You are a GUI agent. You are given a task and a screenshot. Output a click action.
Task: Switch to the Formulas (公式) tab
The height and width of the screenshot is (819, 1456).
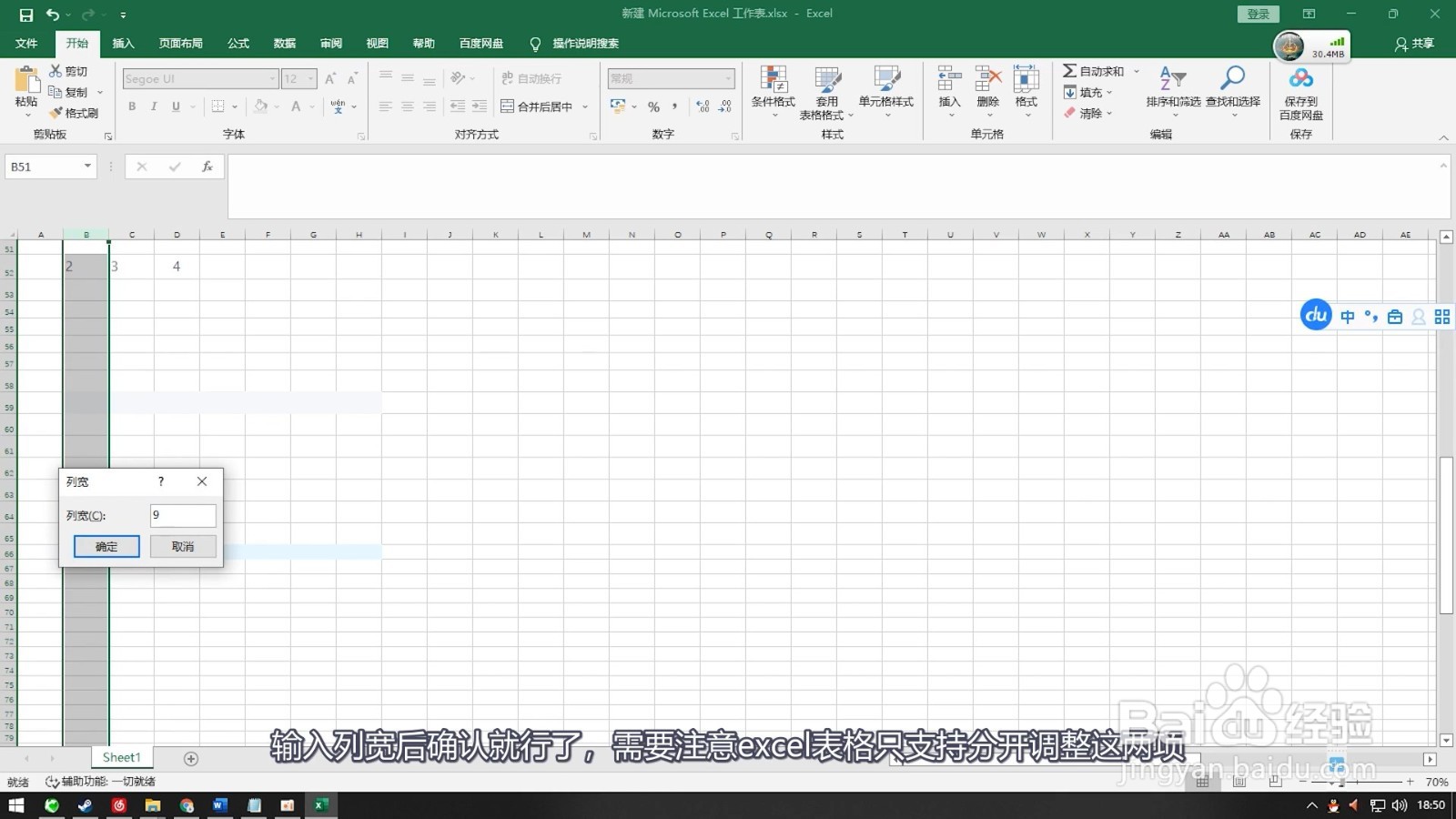coord(238,44)
